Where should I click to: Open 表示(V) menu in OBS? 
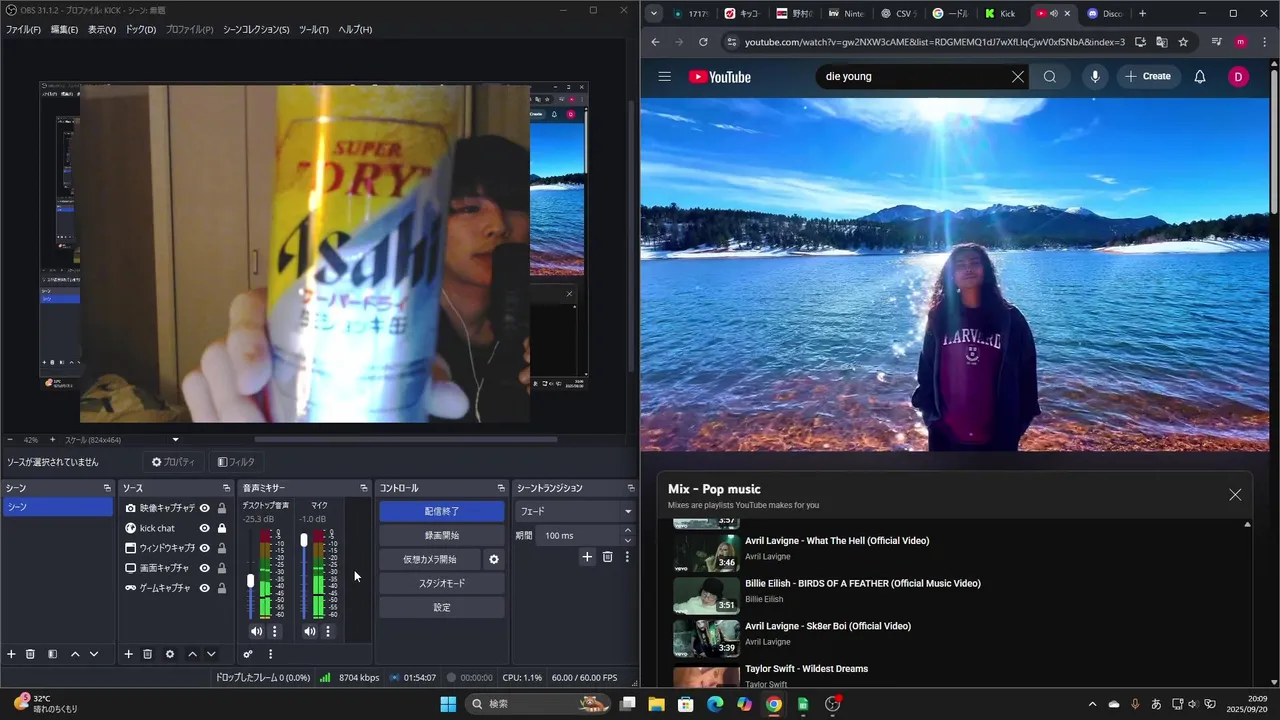(102, 30)
